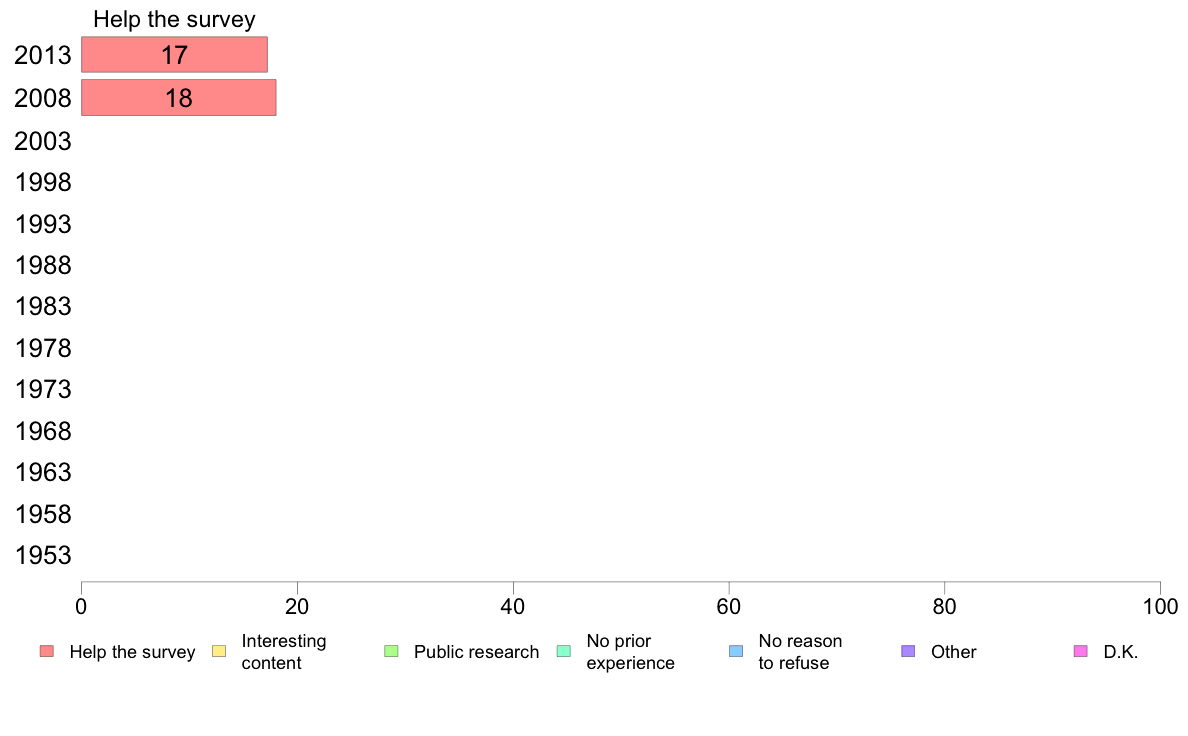
Task: Click the 2013 bar showing 17
Action: click(174, 55)
